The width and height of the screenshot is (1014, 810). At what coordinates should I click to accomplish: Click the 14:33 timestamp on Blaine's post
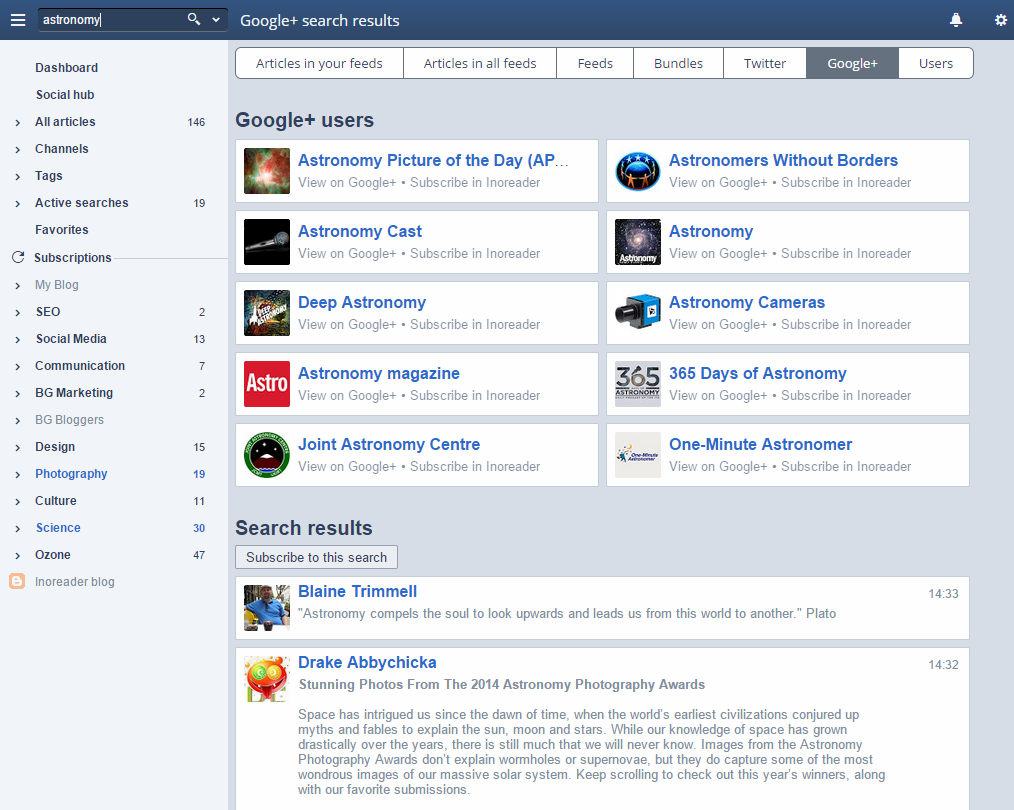(x=944, y=593)
